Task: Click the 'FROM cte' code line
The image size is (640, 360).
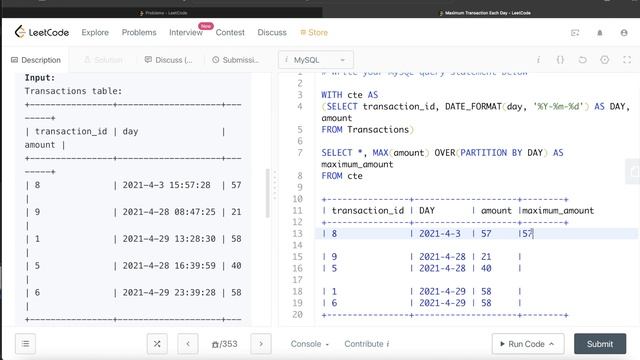Action: 342,176
